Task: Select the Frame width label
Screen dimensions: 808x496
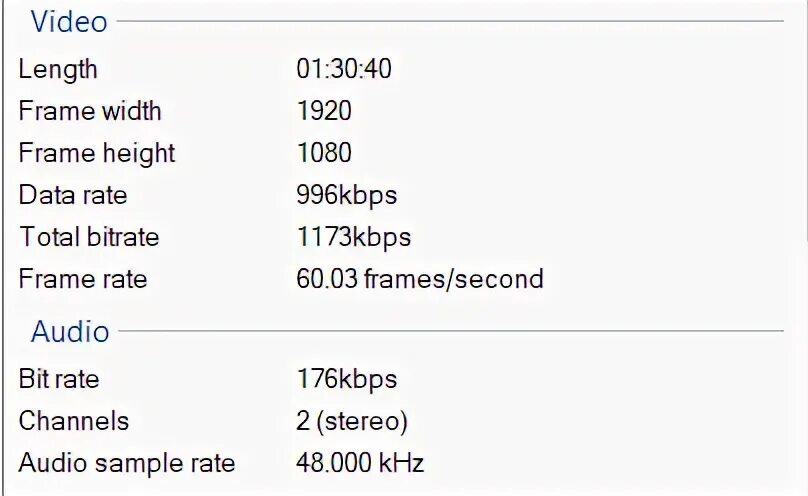Action: 89,111
